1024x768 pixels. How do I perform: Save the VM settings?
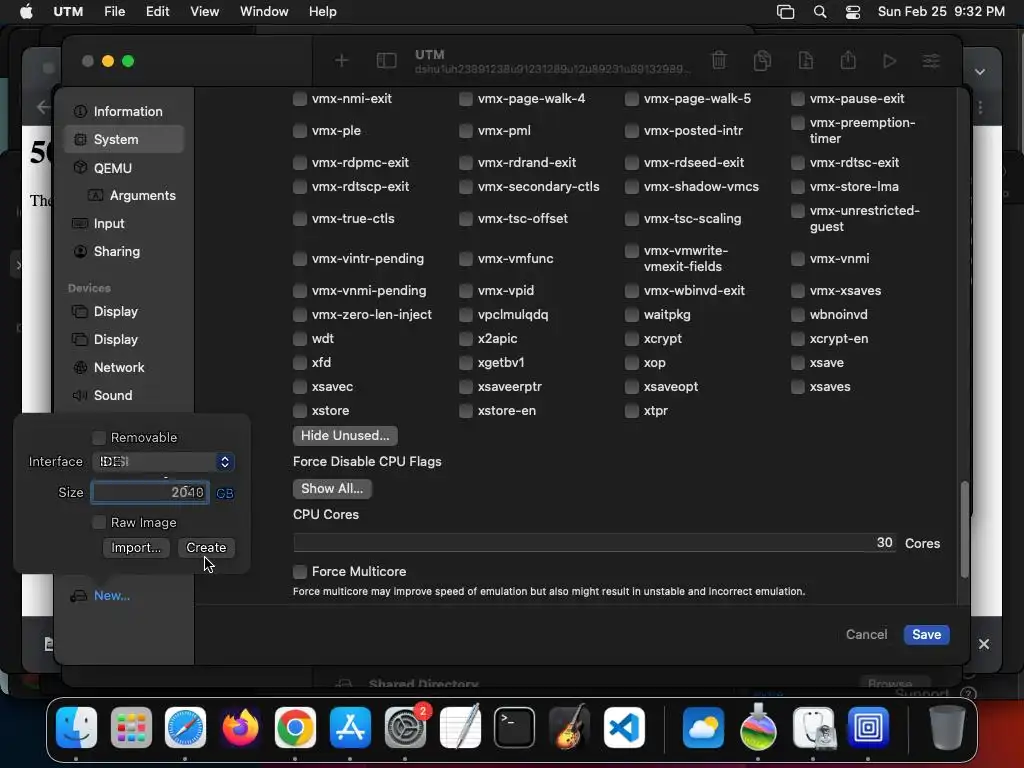coord(926,635)
